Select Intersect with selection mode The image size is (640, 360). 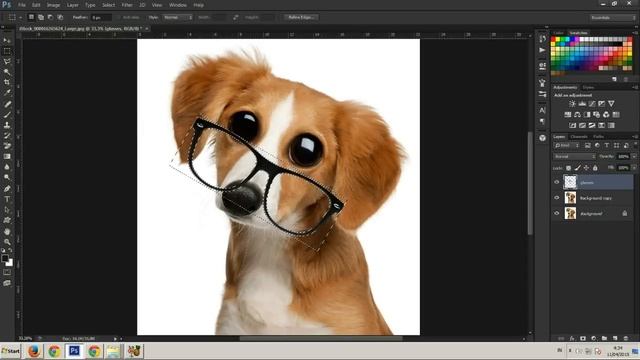click(60, 18)
